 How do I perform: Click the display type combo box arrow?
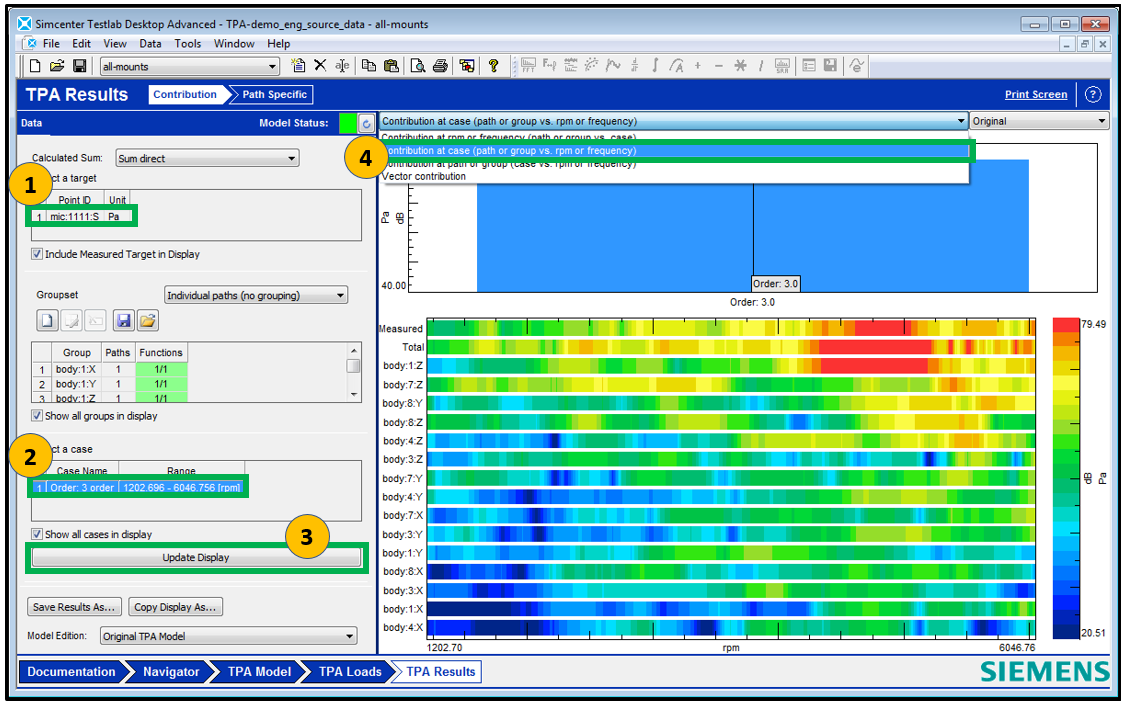tap(960, 121)
